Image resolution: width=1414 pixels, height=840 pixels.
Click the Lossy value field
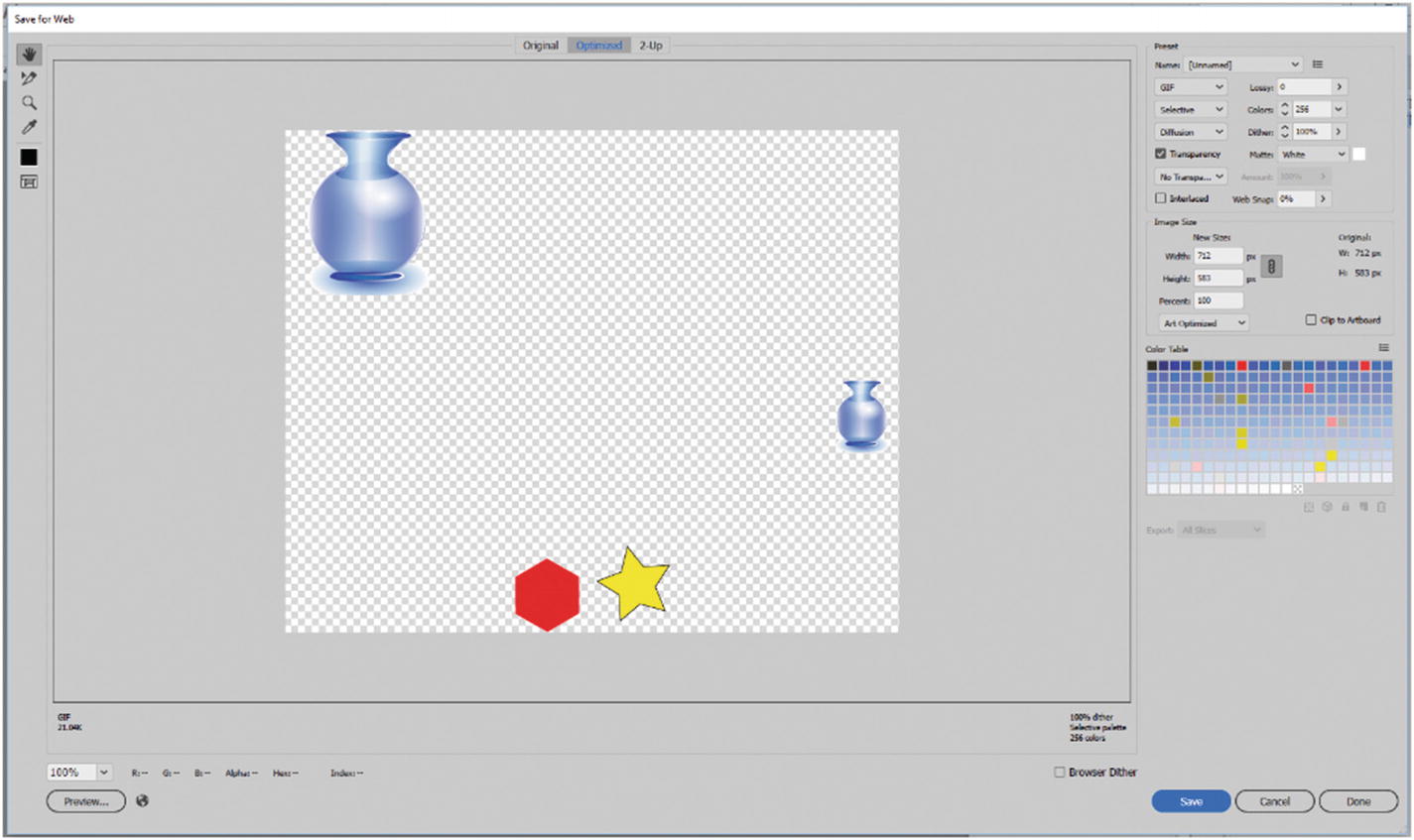(x=1305, y=87)
